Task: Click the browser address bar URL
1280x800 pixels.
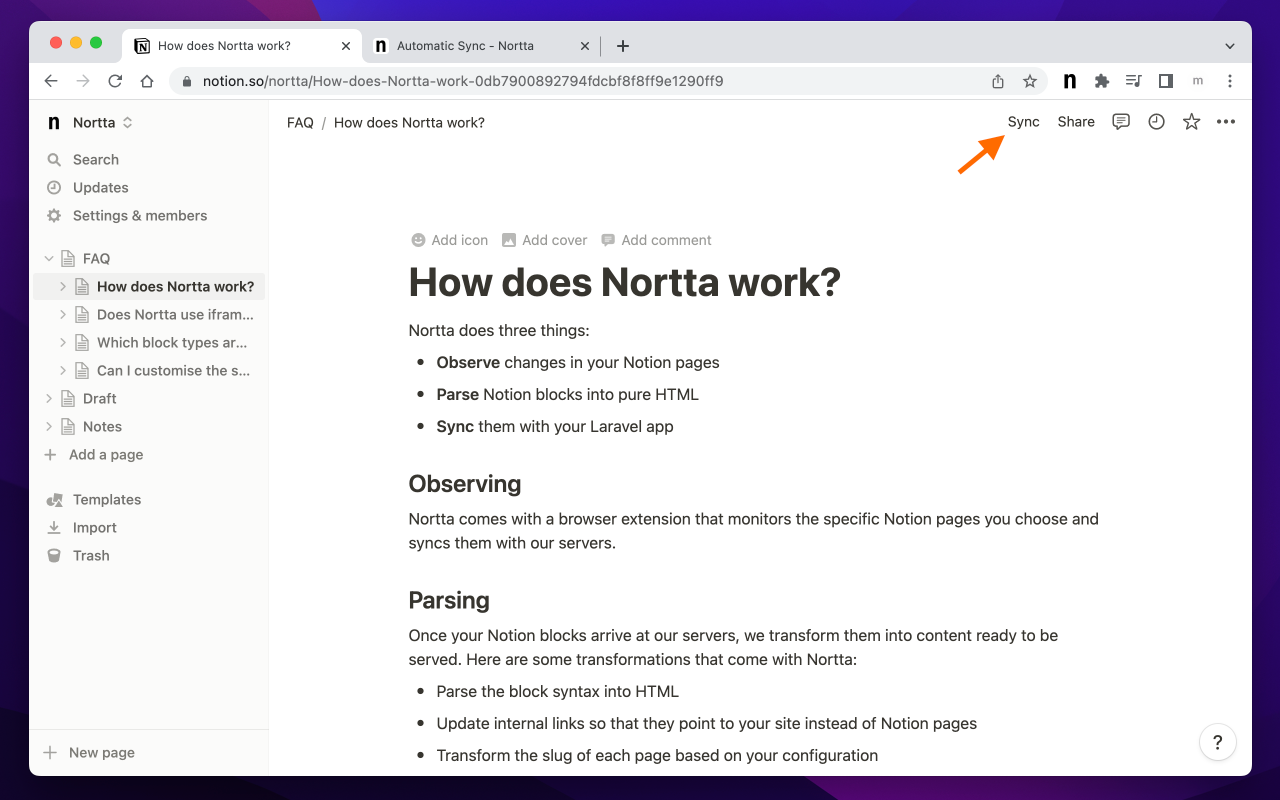Action: coord(463,81)
